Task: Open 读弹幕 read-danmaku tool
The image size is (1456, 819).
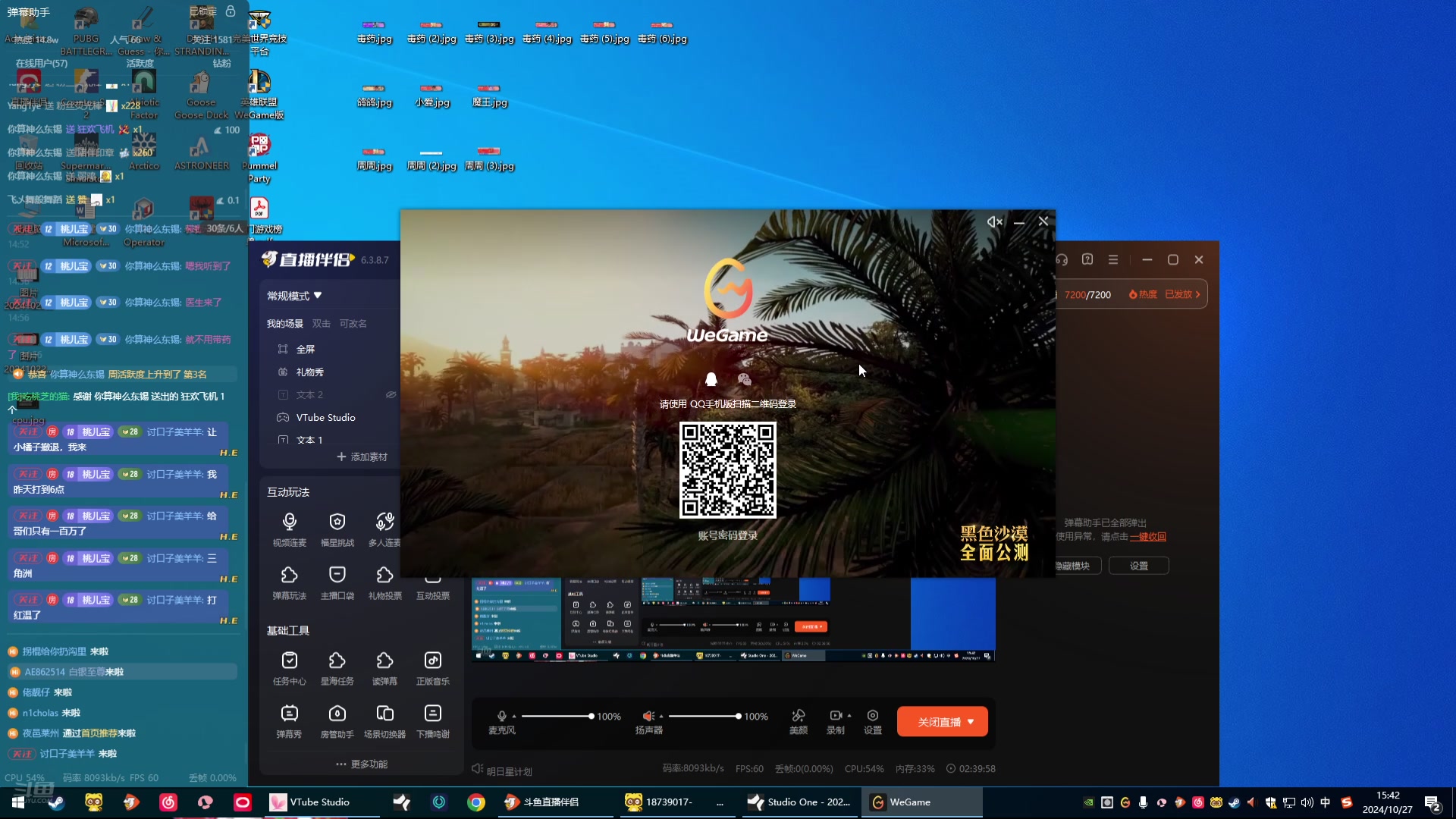Action: pos(384,668)
